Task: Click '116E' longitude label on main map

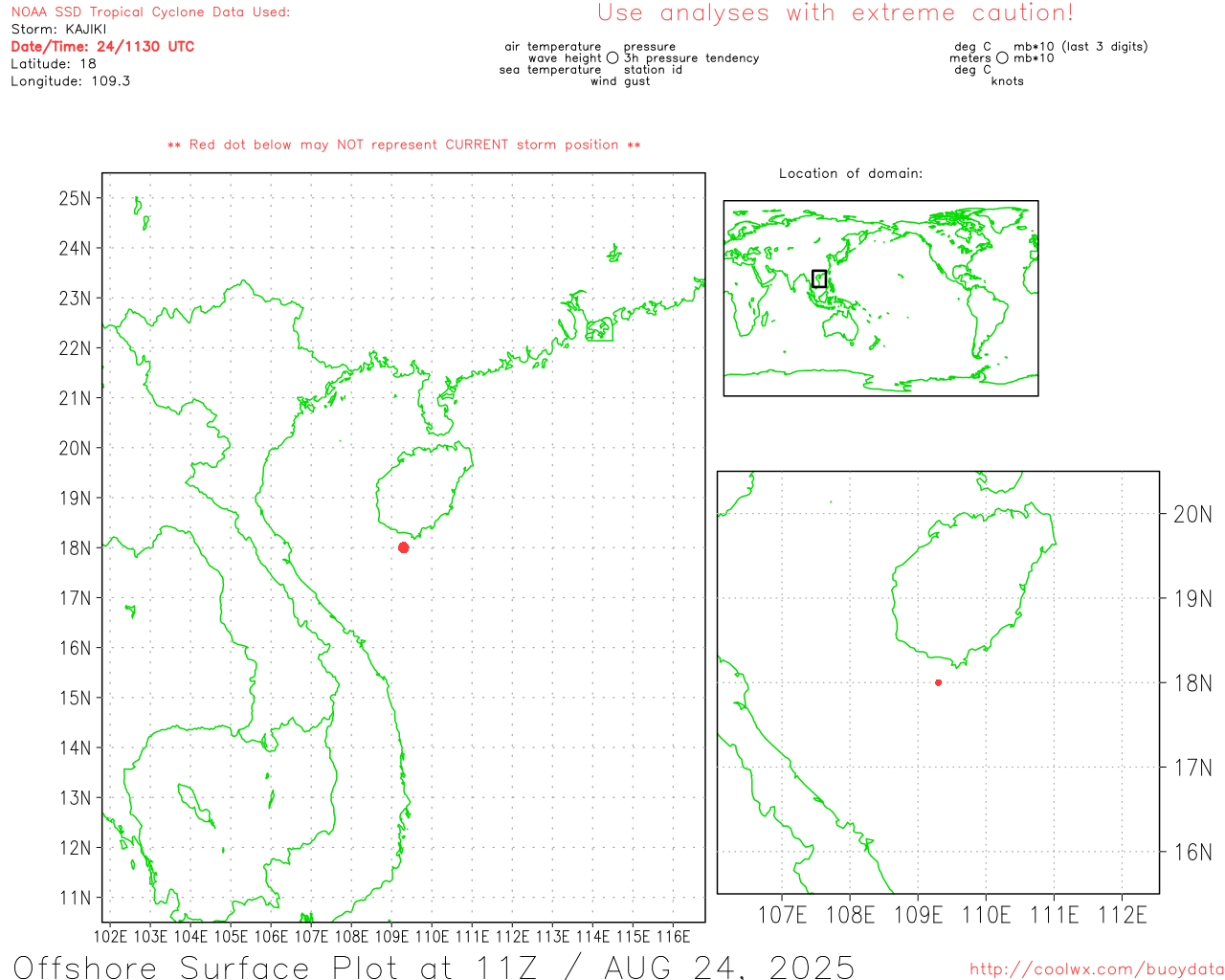Action: pos(673,936)
